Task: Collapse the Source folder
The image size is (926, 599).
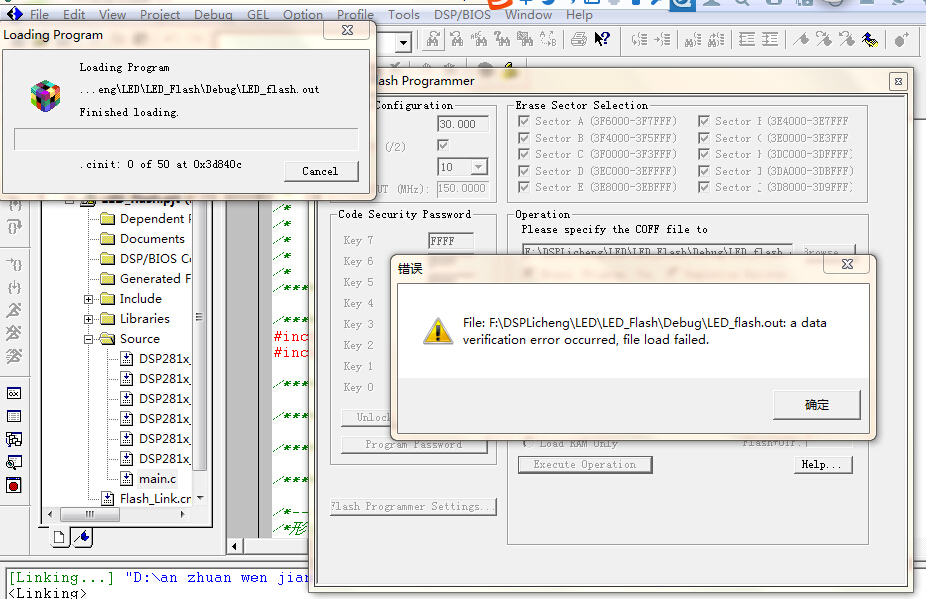Action: tap(88, 340)
